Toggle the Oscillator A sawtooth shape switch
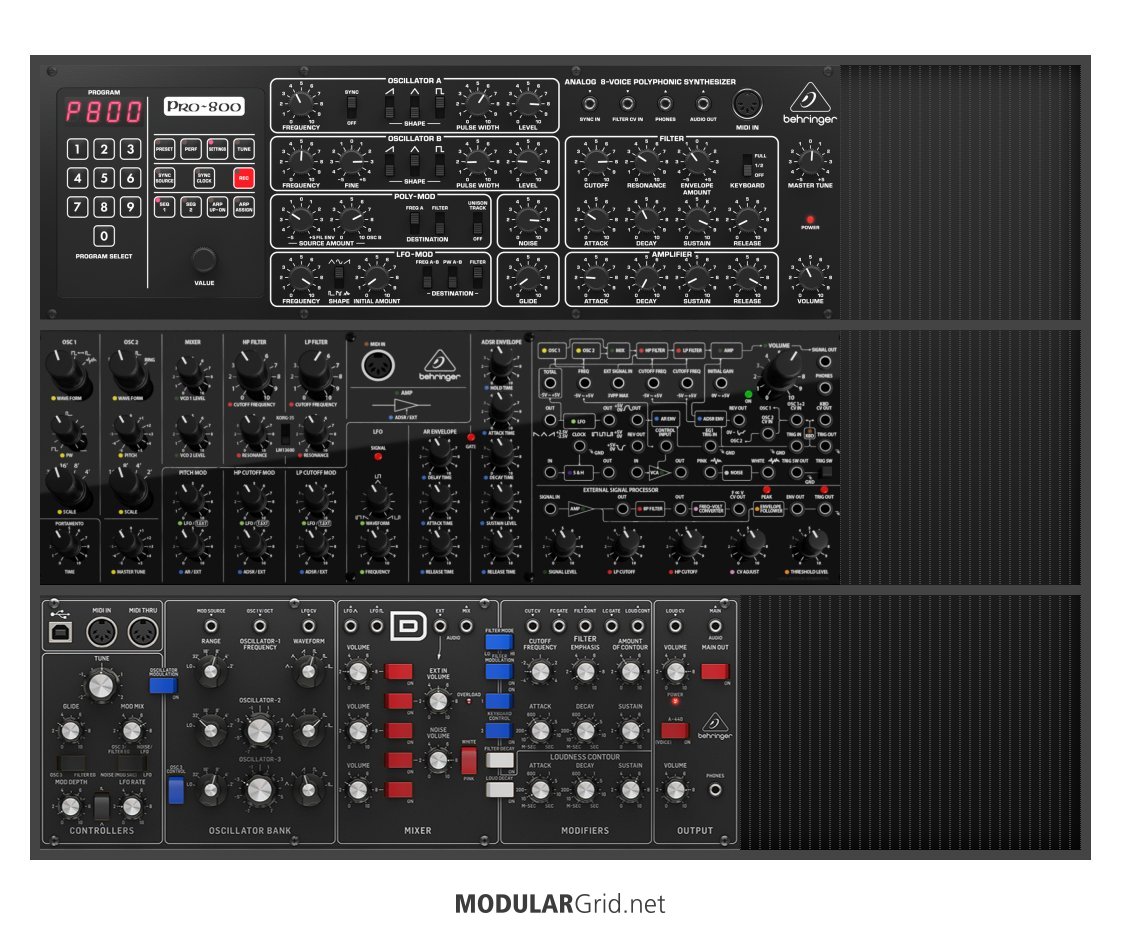The height and width of the screenshot is (925, 1121). [x=390, y=107]
